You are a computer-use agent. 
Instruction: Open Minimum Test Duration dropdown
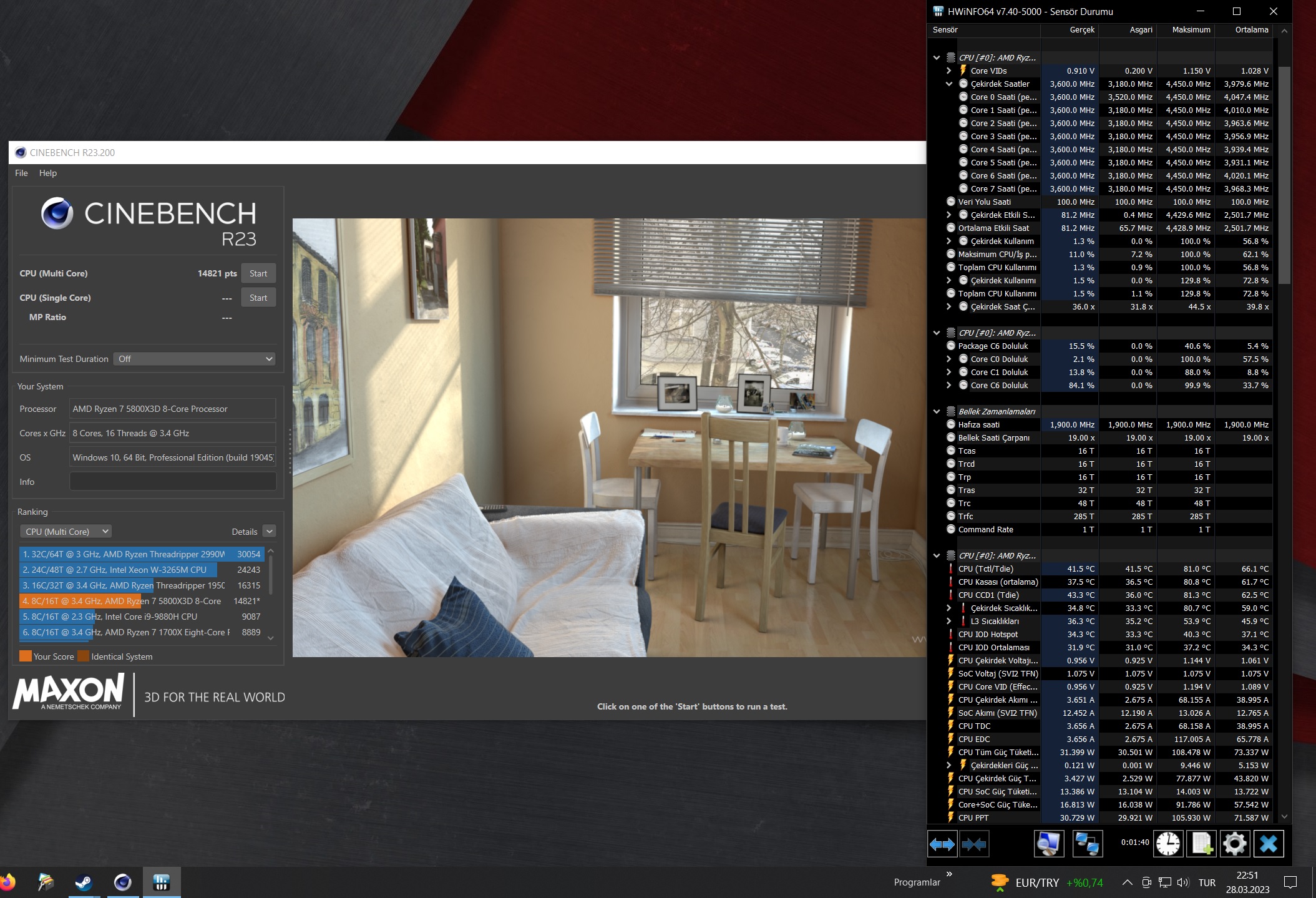[x=194, y=359]
